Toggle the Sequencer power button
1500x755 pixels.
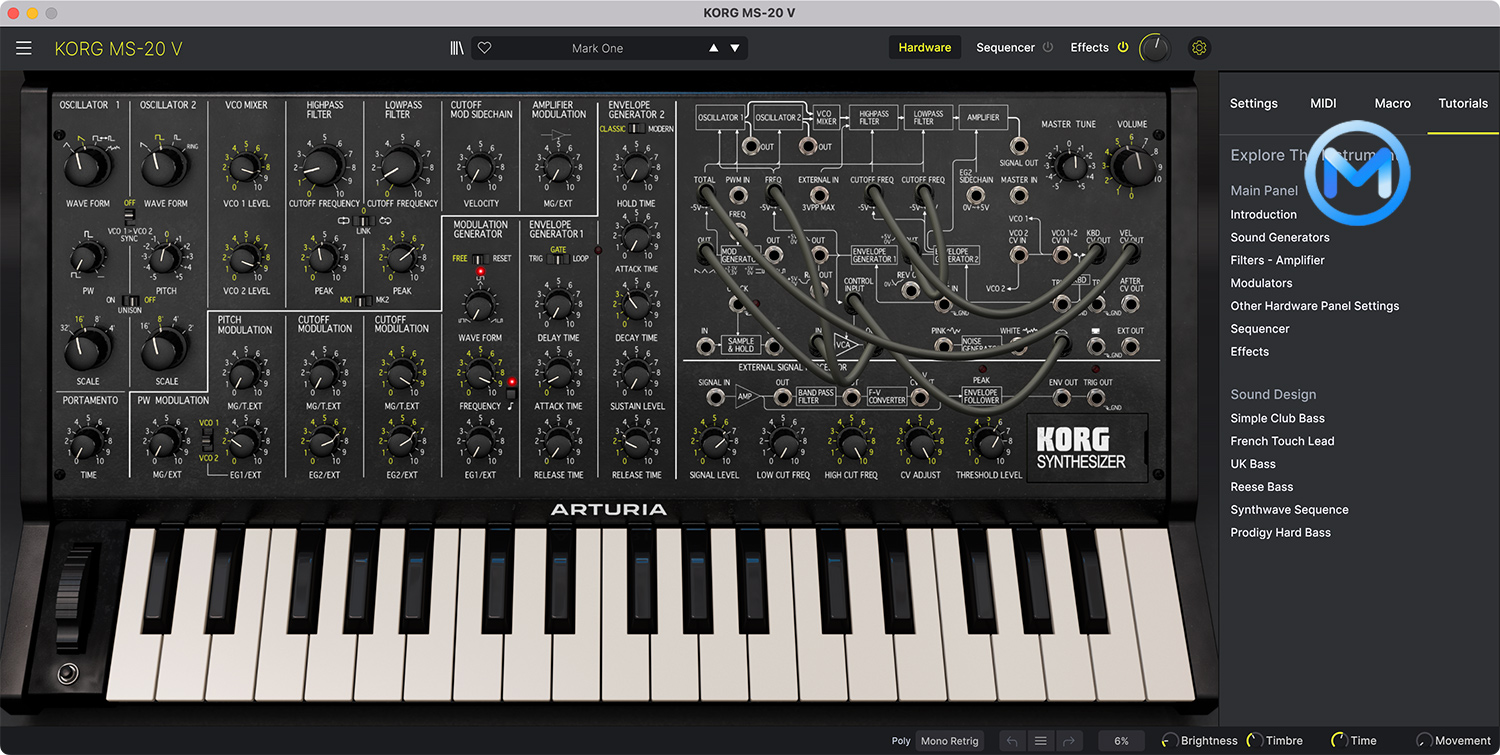(x=1048, y=47)
